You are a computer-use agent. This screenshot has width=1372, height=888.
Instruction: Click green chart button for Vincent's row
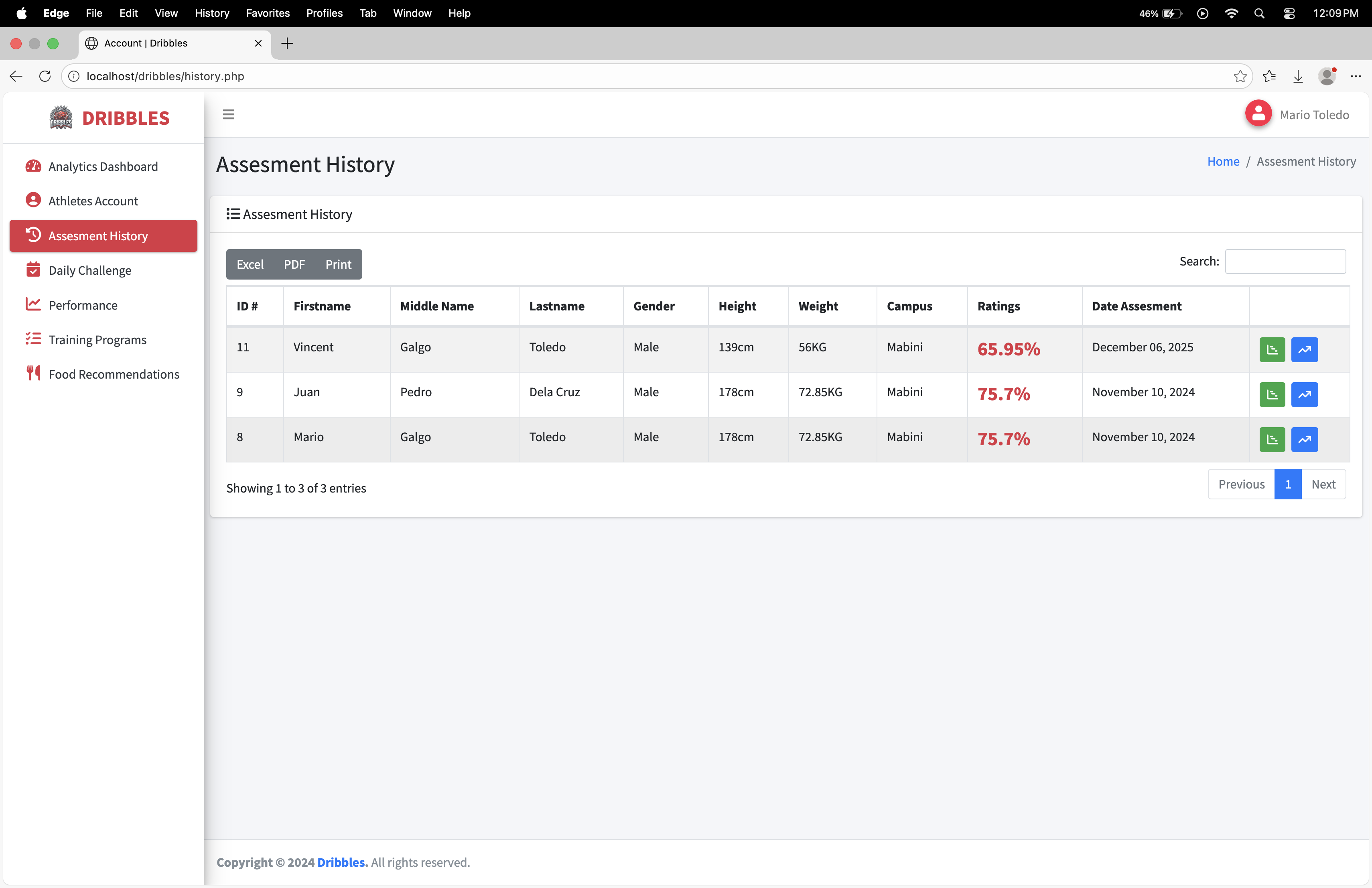[1272, 349]
